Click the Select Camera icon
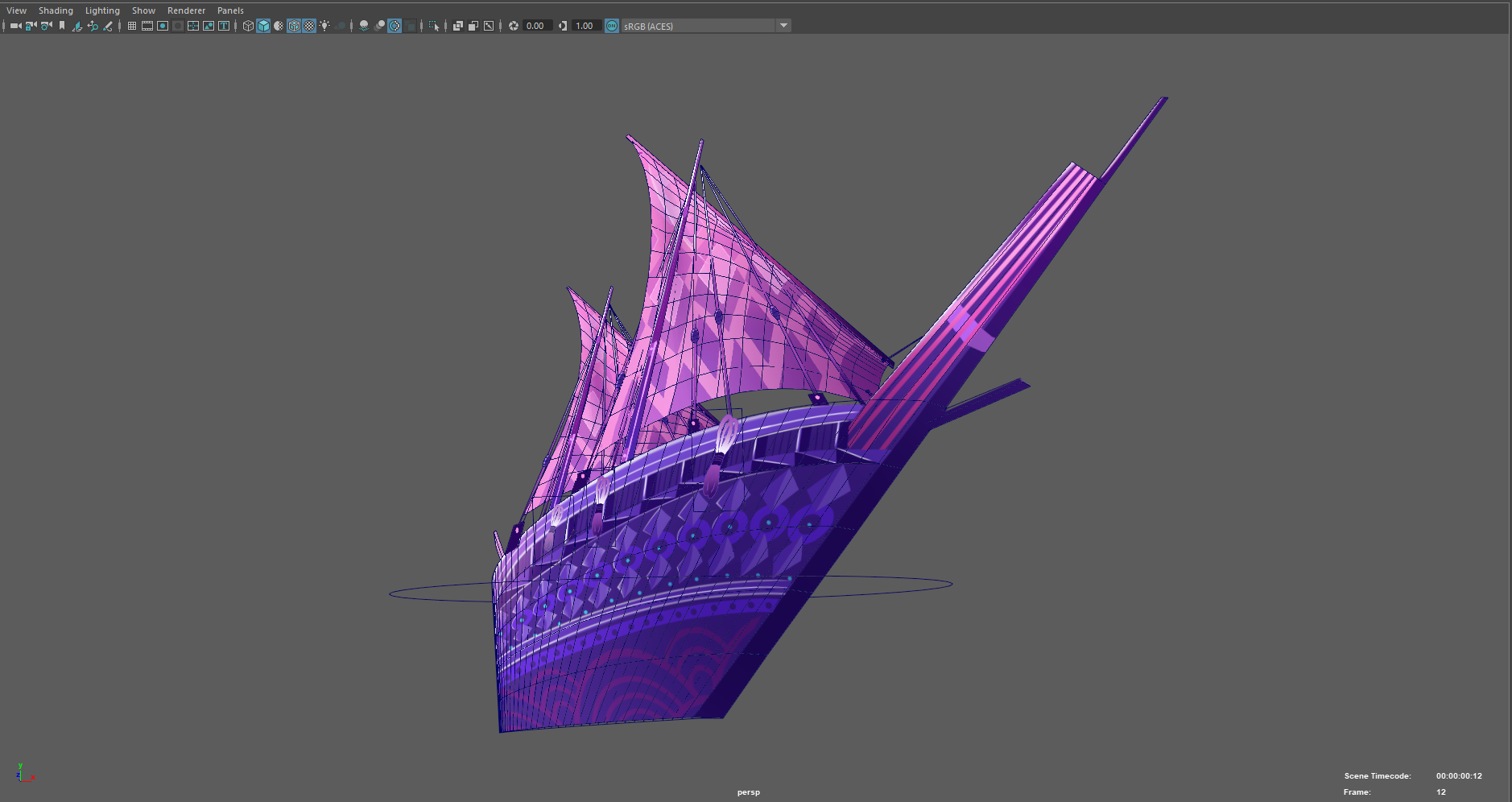The image size is (1512, 802). coord(15,26)
